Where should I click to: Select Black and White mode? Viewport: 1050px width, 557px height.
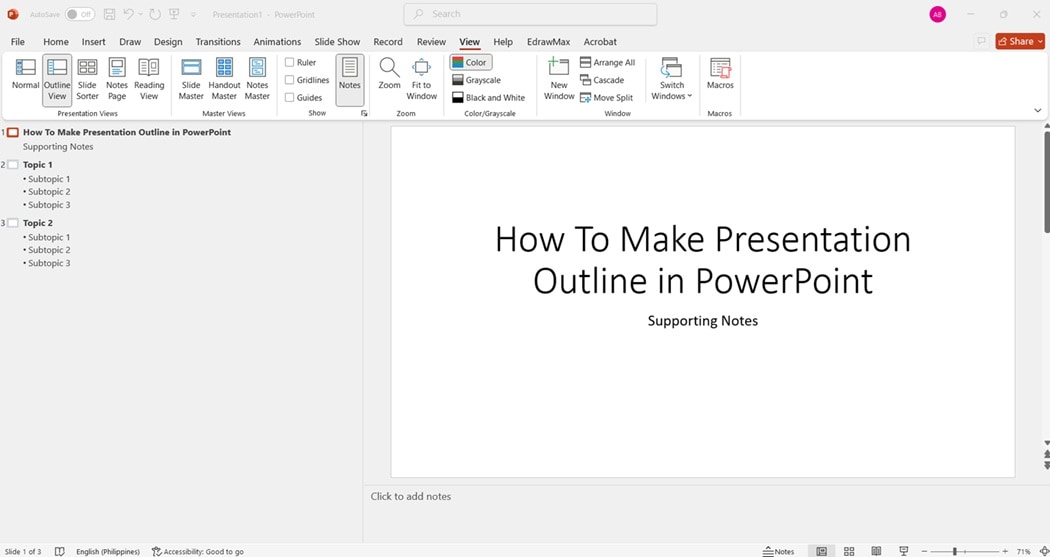[x=488, y=98]
